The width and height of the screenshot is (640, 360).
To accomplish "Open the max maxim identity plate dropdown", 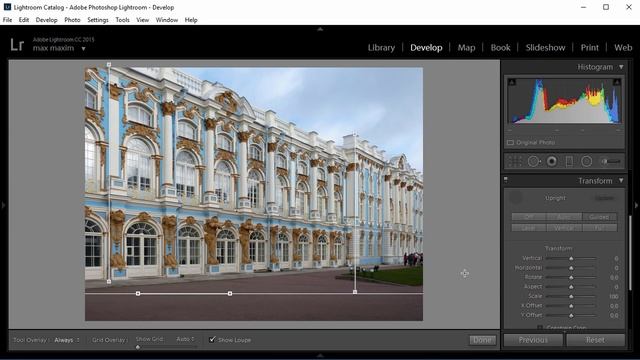I will 83,49.
